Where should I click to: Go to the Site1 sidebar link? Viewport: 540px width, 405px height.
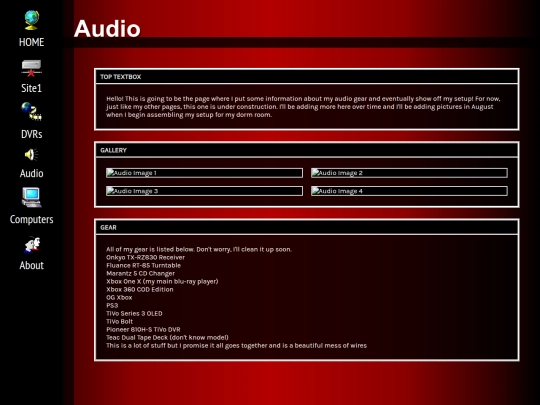(x=31, y=88)
